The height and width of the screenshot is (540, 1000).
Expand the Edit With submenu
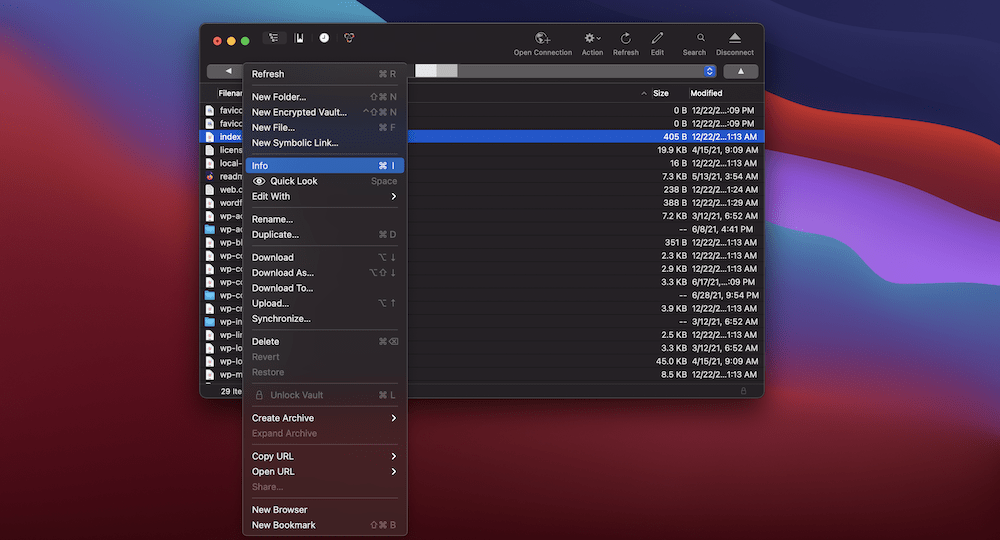[x=325, y=196]
